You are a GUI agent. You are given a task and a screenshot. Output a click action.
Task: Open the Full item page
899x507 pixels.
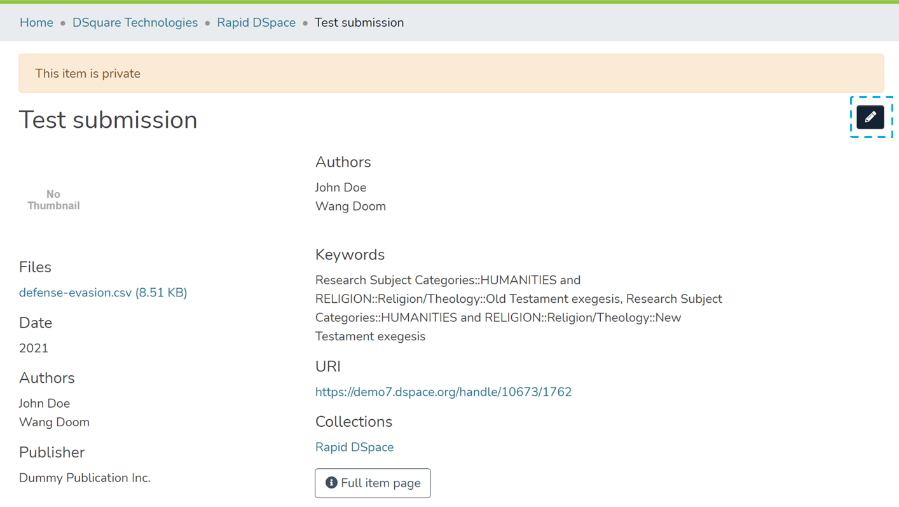(x=372, y=483)
